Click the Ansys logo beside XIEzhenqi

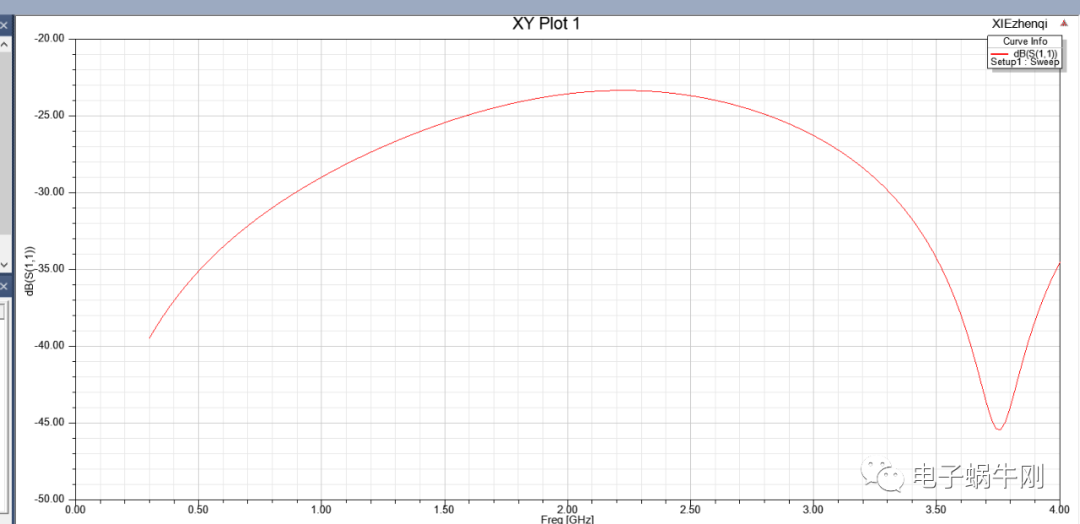(x=1065, y=24)
